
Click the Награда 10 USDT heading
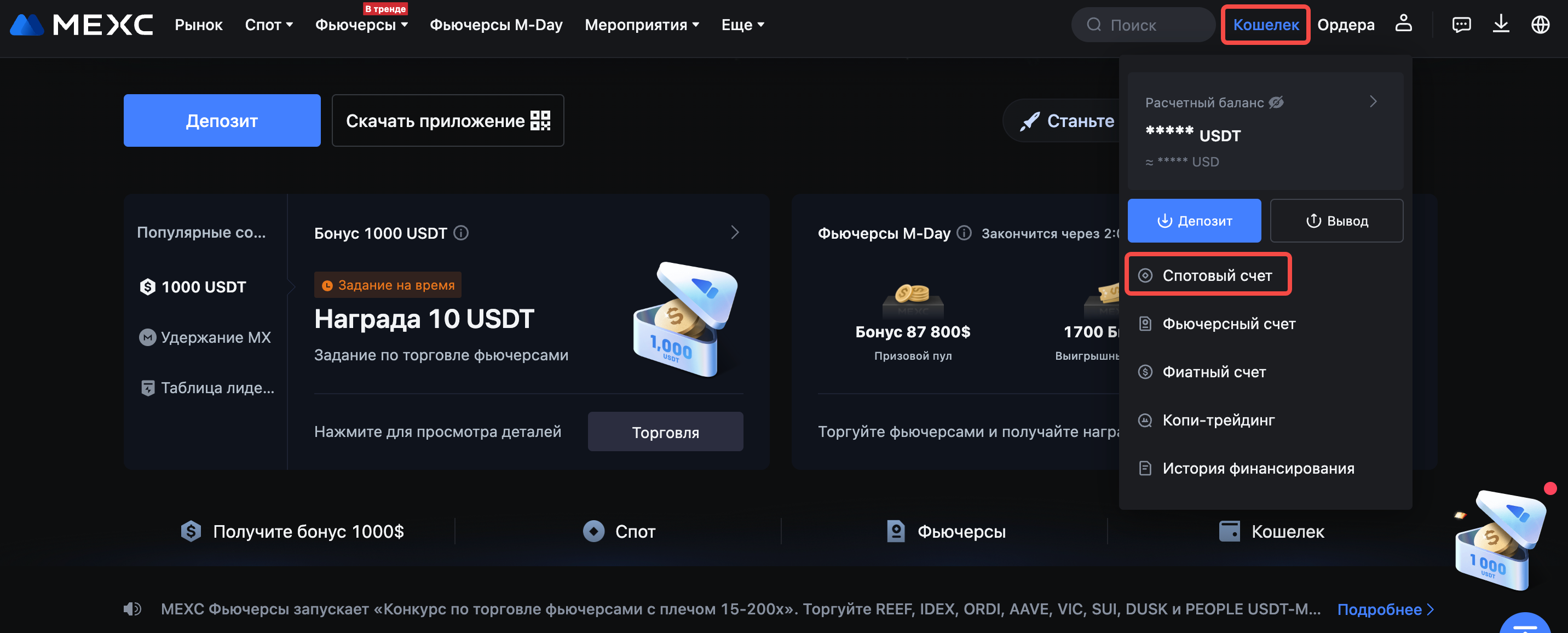tap(424, 319)
